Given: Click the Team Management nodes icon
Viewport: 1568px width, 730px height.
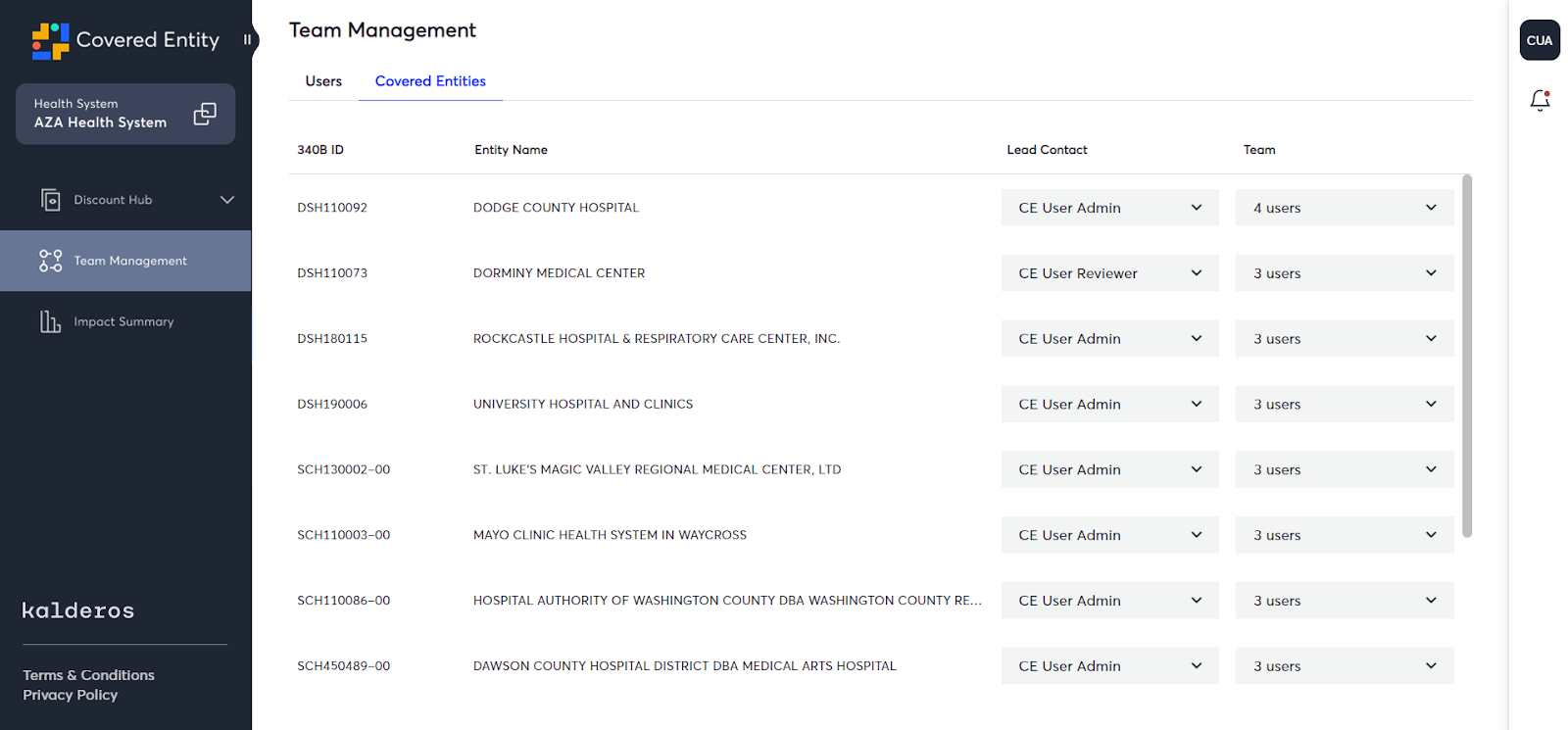Looking at the screenshot, I should 51,261.
